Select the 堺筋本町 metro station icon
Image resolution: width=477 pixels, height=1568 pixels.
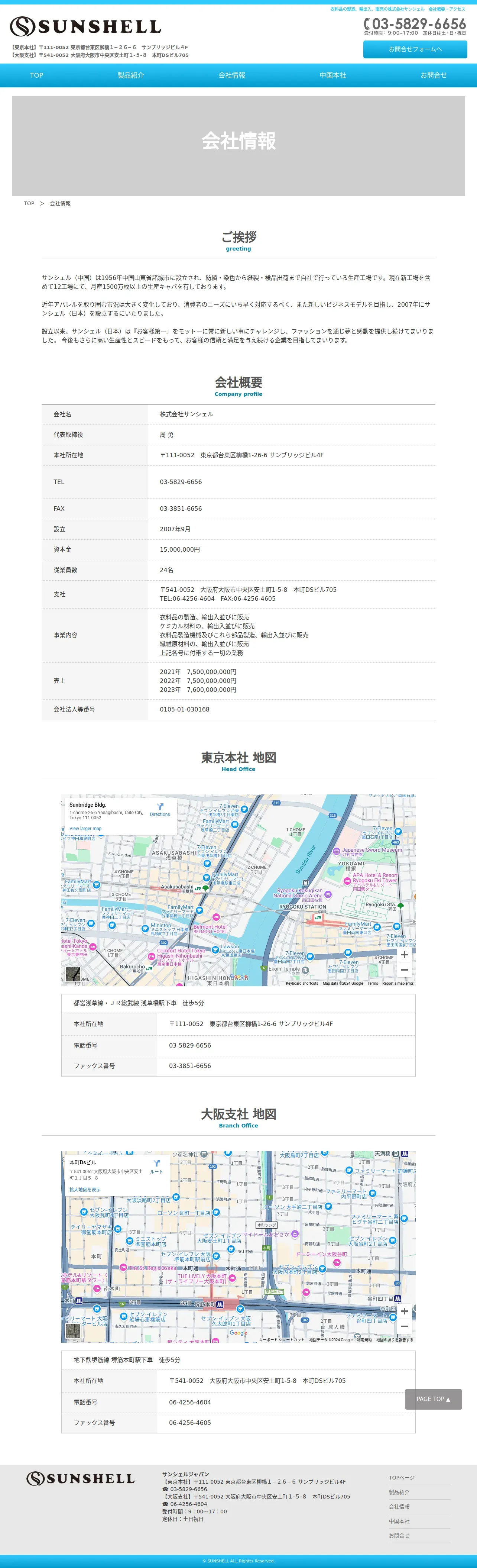point(220,1304)
